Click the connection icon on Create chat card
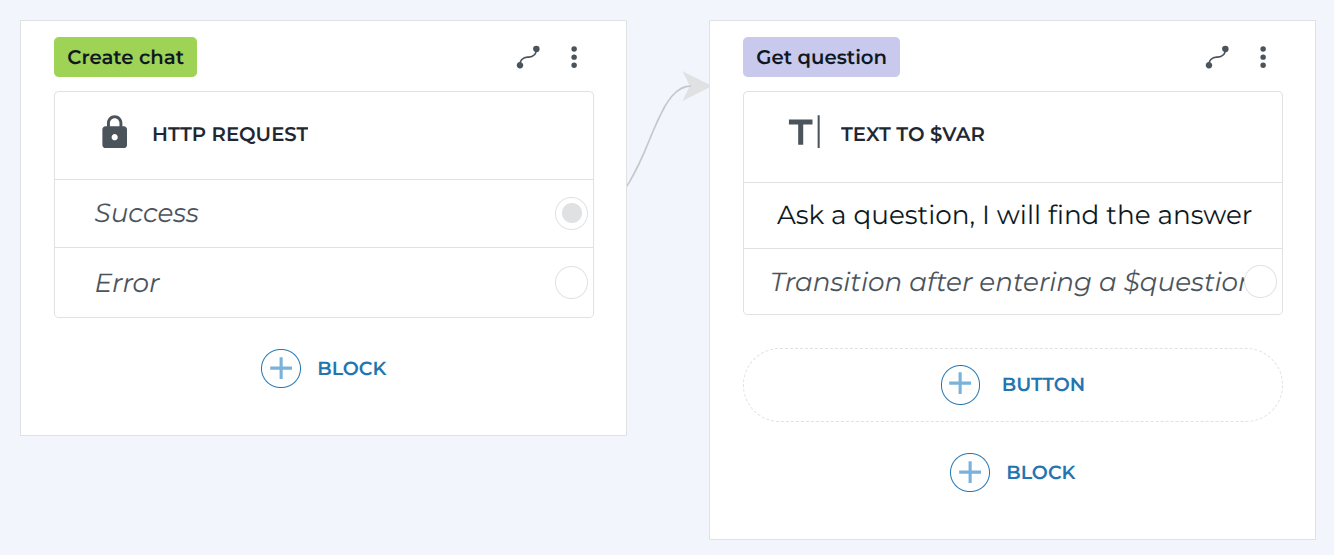Image resolution: width=1334 pixels, height=555 pixels. [x=528, y=58]
